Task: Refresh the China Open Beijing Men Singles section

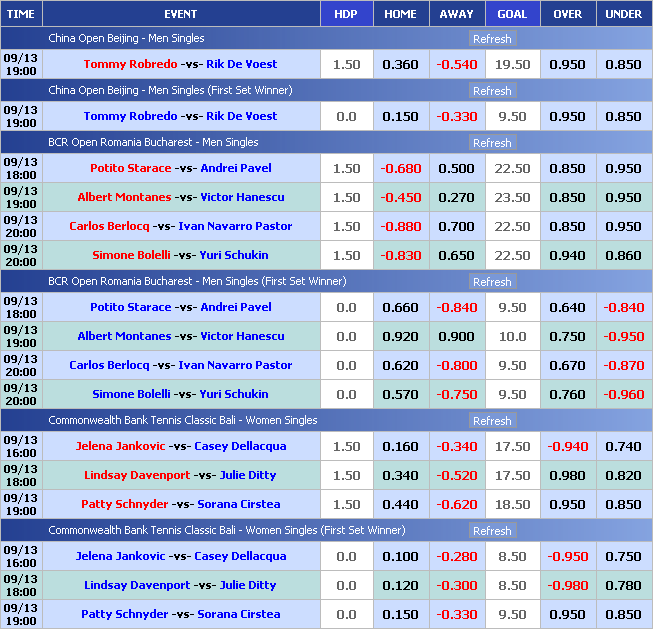Action: 491,39
